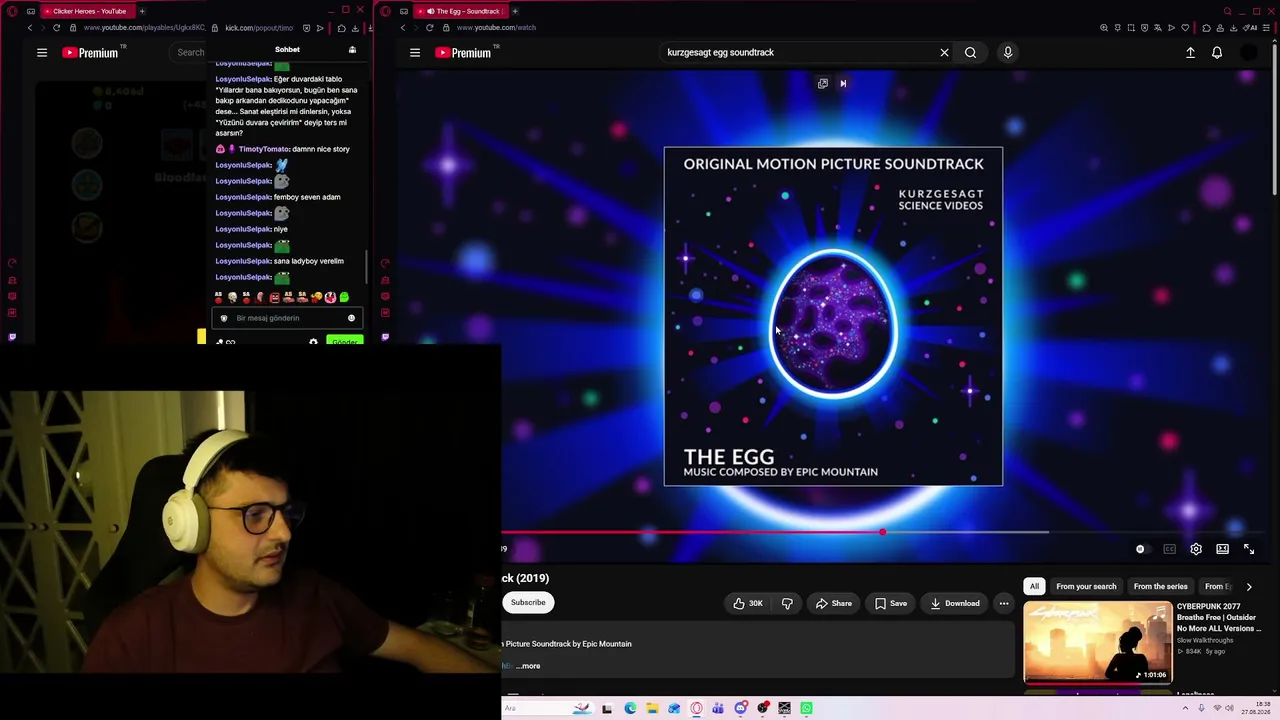Open Microsoft Edge from the taskbar
This screenshot has height=720, width=1280.
click(x=630, y=708)
